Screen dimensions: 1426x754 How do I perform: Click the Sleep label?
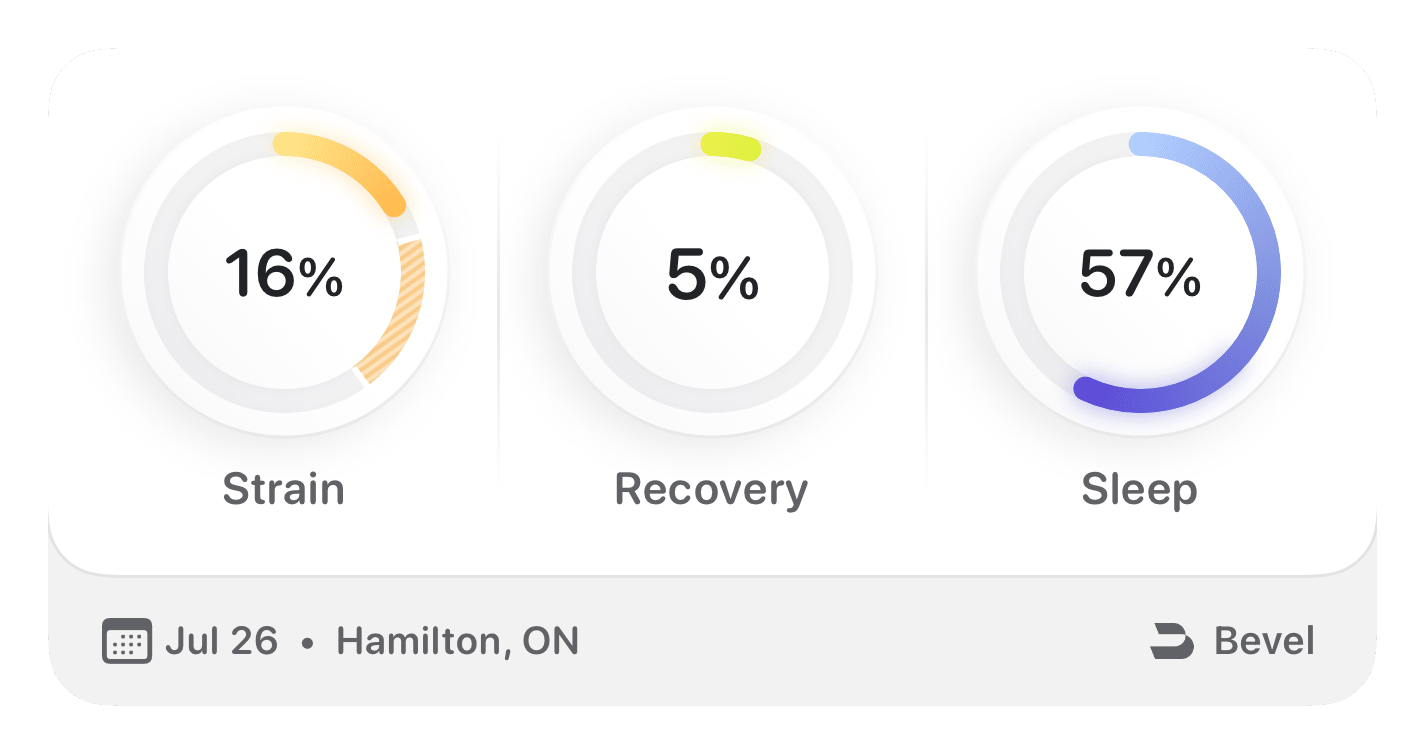click(x=1140, y=489)
